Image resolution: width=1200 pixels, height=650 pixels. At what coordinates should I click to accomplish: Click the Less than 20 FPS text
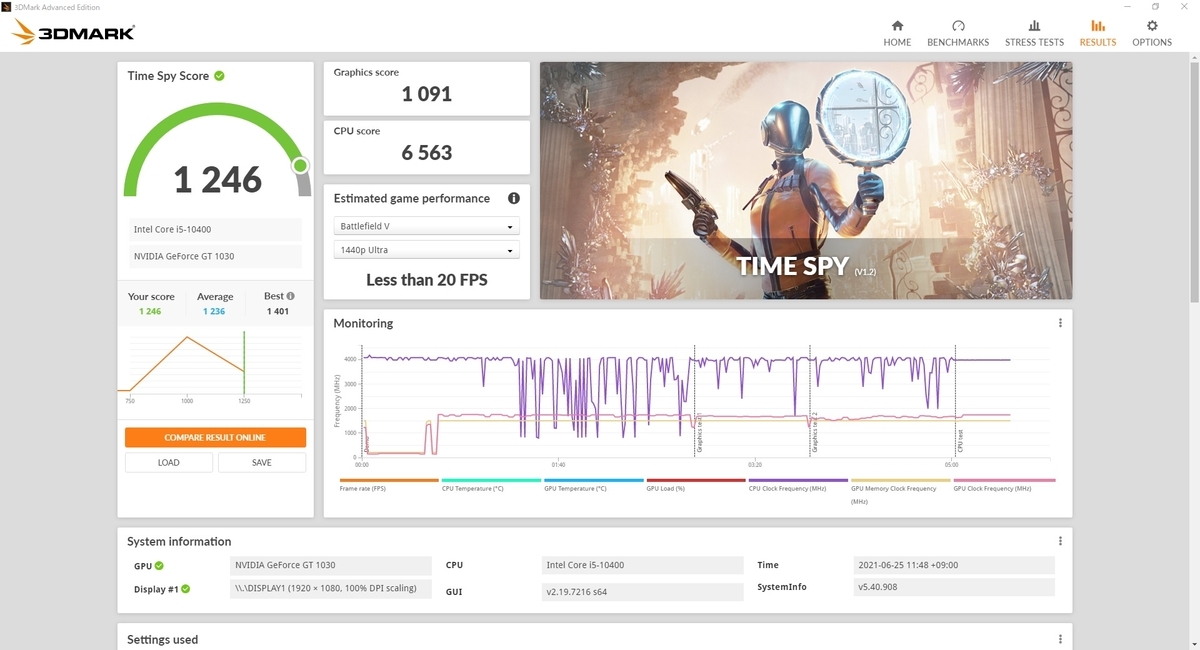[x=427, y=280]
